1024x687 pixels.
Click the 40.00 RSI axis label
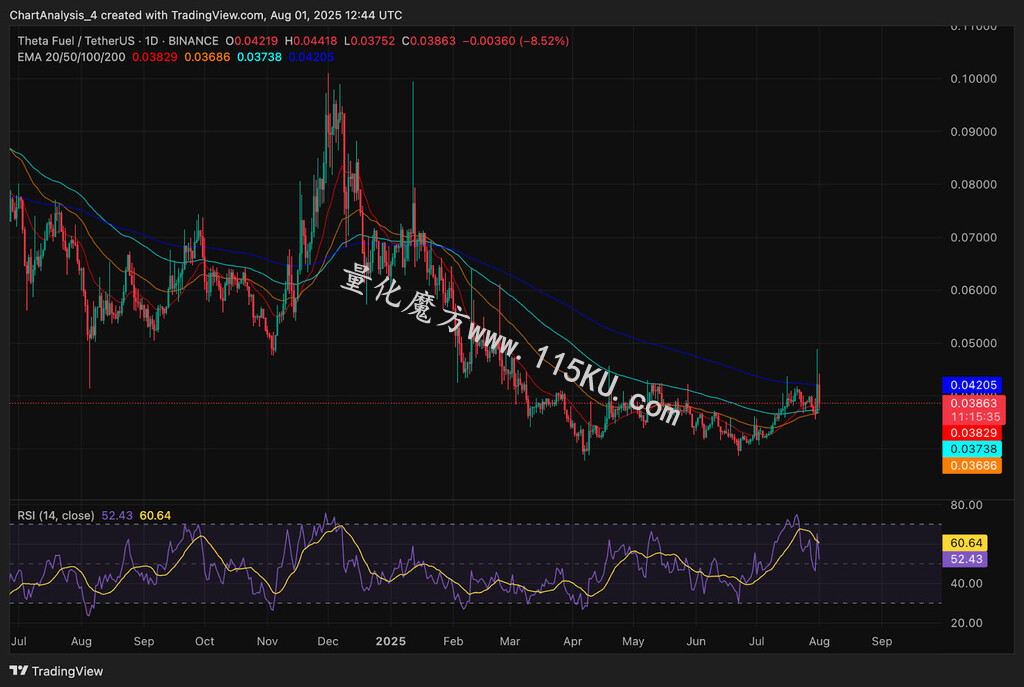point(966,583)
